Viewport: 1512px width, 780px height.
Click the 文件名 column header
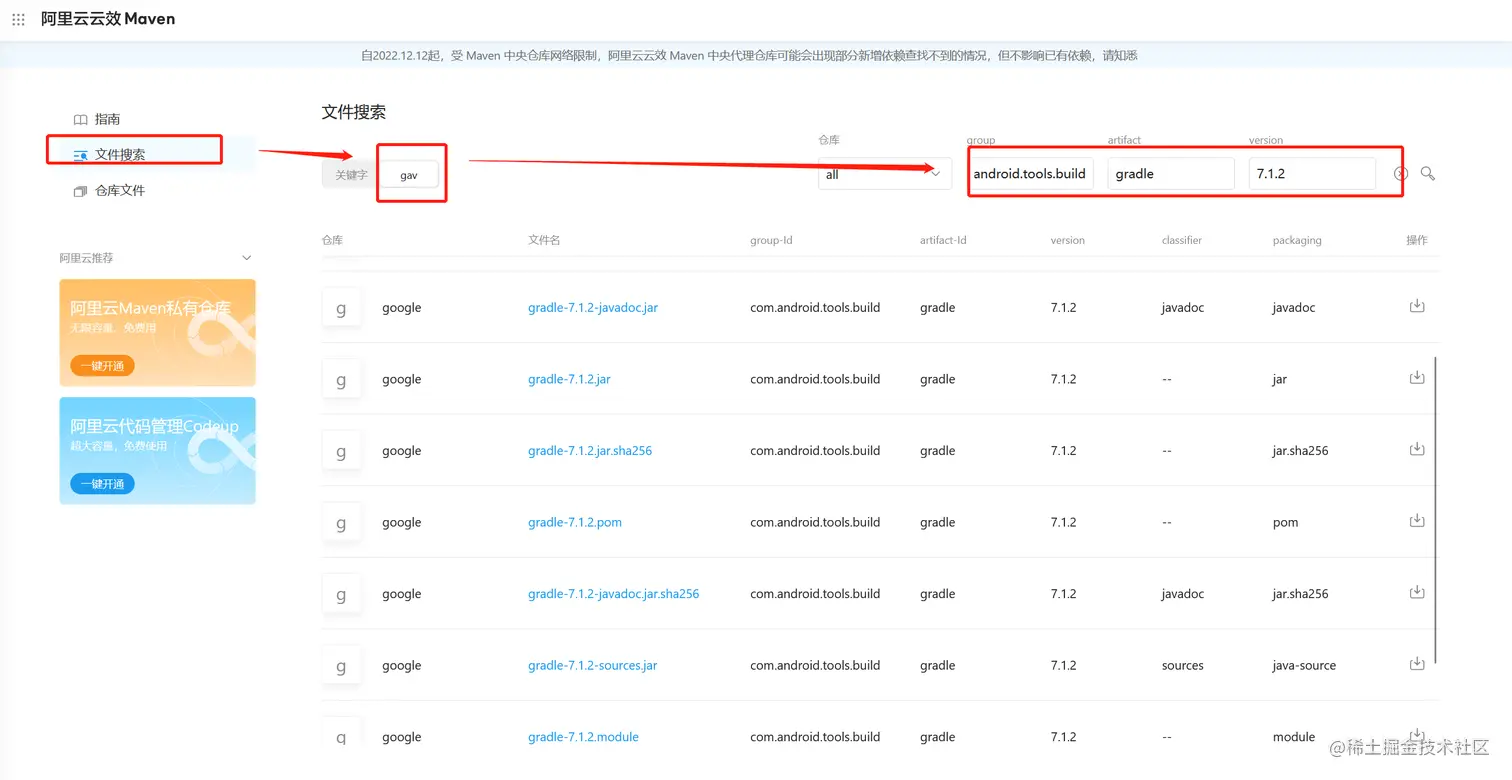tap(544, 240)
